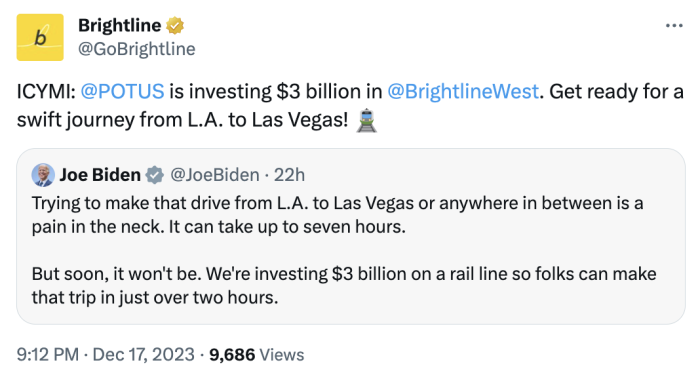Click the Joe Biden display name
Image resolution: width=700 pixels, height=375 pixels.
[100, 175]
